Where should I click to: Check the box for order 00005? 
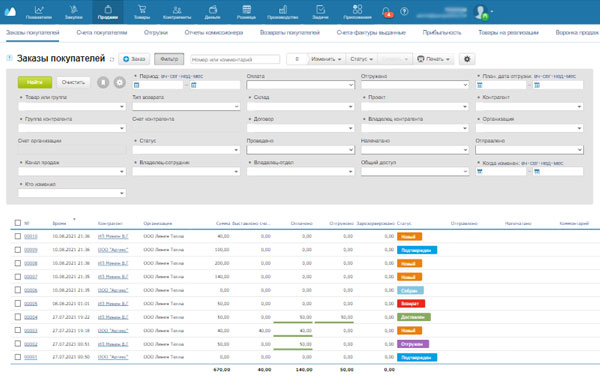point(18,303)
